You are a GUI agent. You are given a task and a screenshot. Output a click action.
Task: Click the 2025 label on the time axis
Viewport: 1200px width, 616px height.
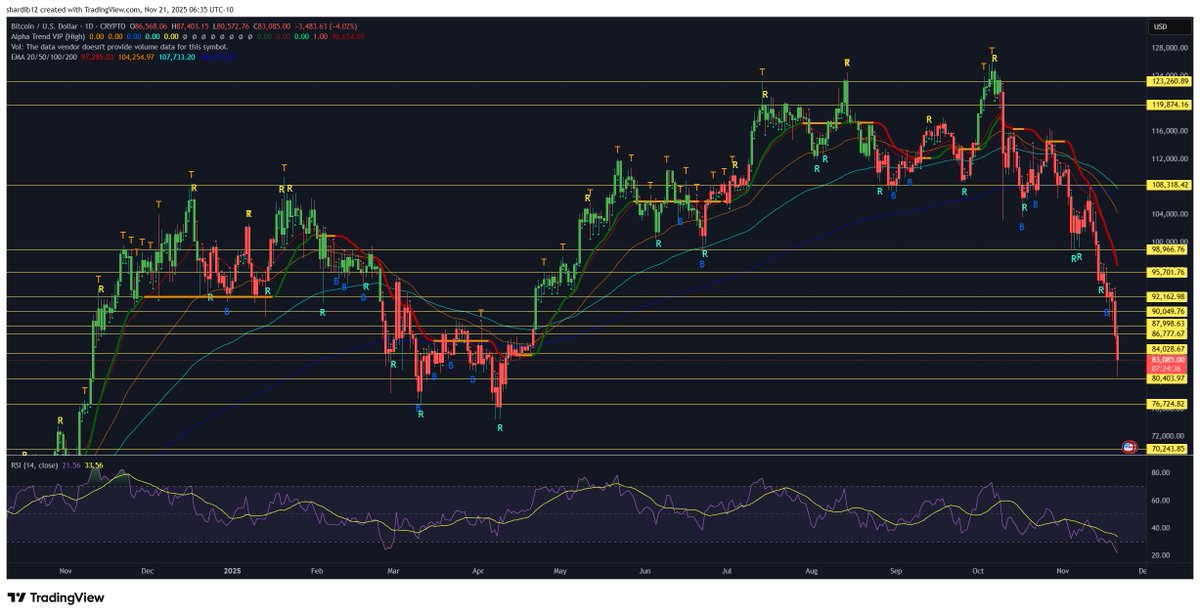(232, 572)
